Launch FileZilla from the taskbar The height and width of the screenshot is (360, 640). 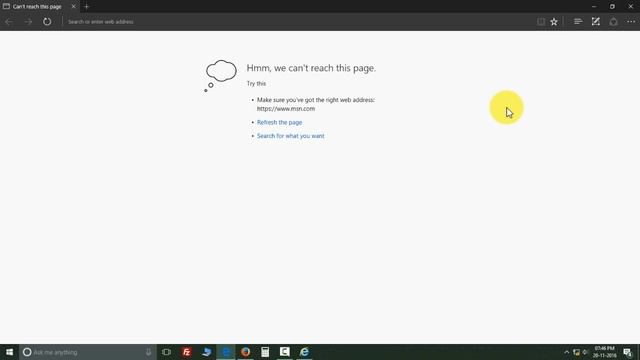187,352
